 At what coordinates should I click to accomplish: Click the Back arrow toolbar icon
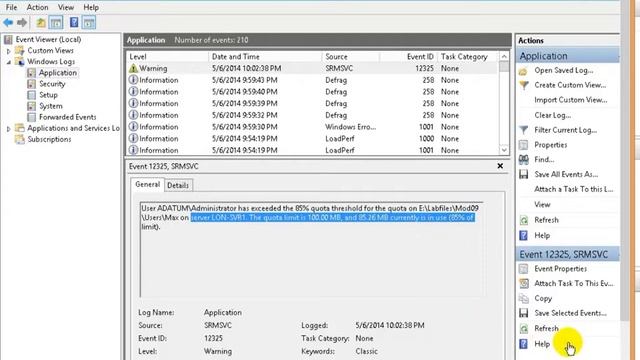point(8,22)
